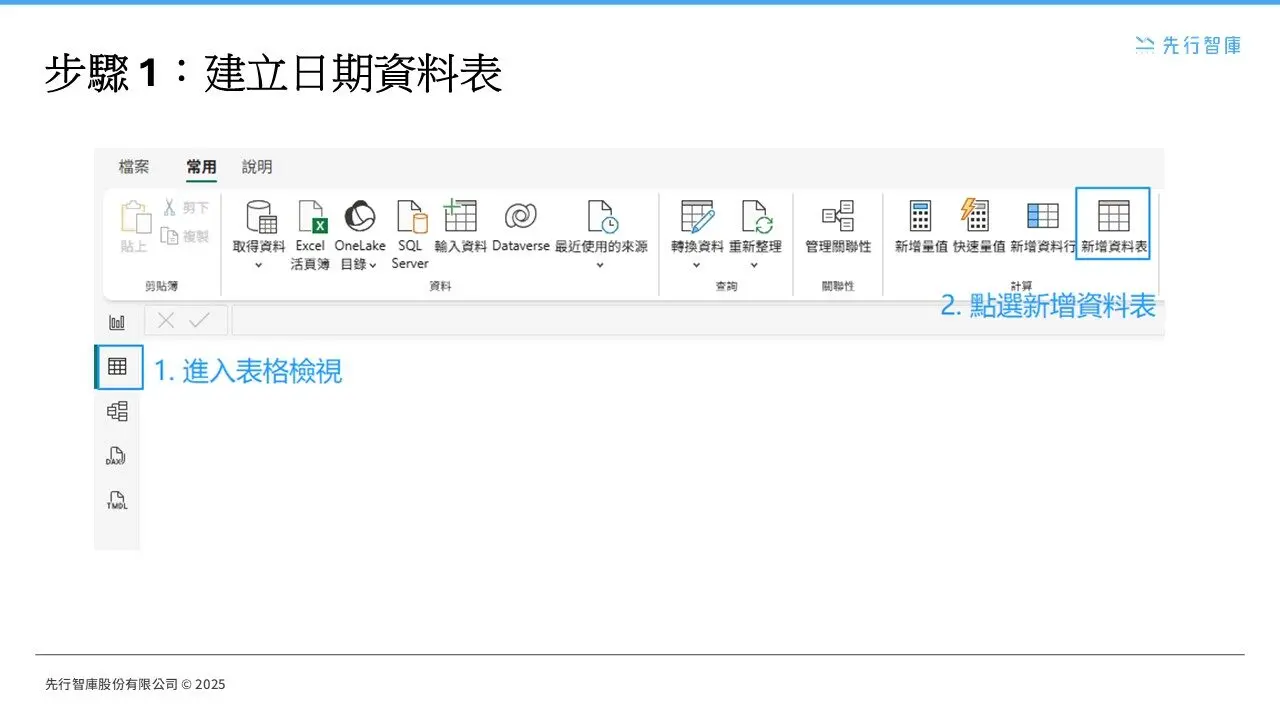
Task: Open 轉換資料 (Transform Data)
Action: click(x=696, y=216)
